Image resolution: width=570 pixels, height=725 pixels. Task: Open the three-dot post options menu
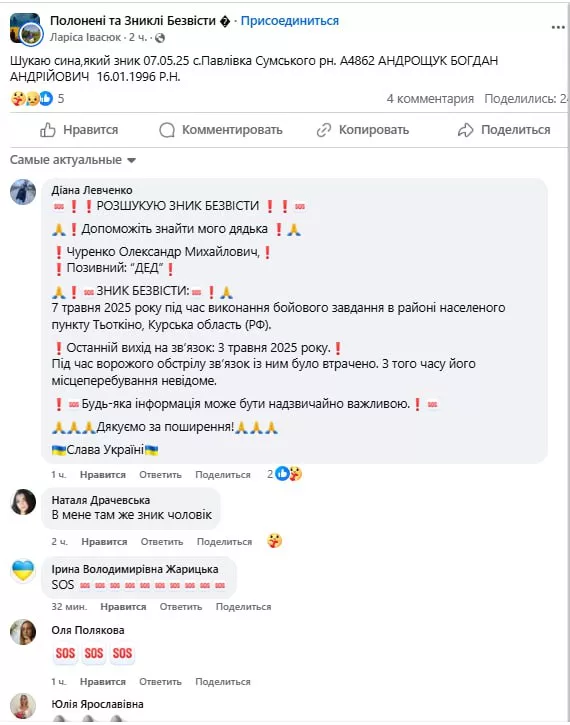[x=558, y=28]
